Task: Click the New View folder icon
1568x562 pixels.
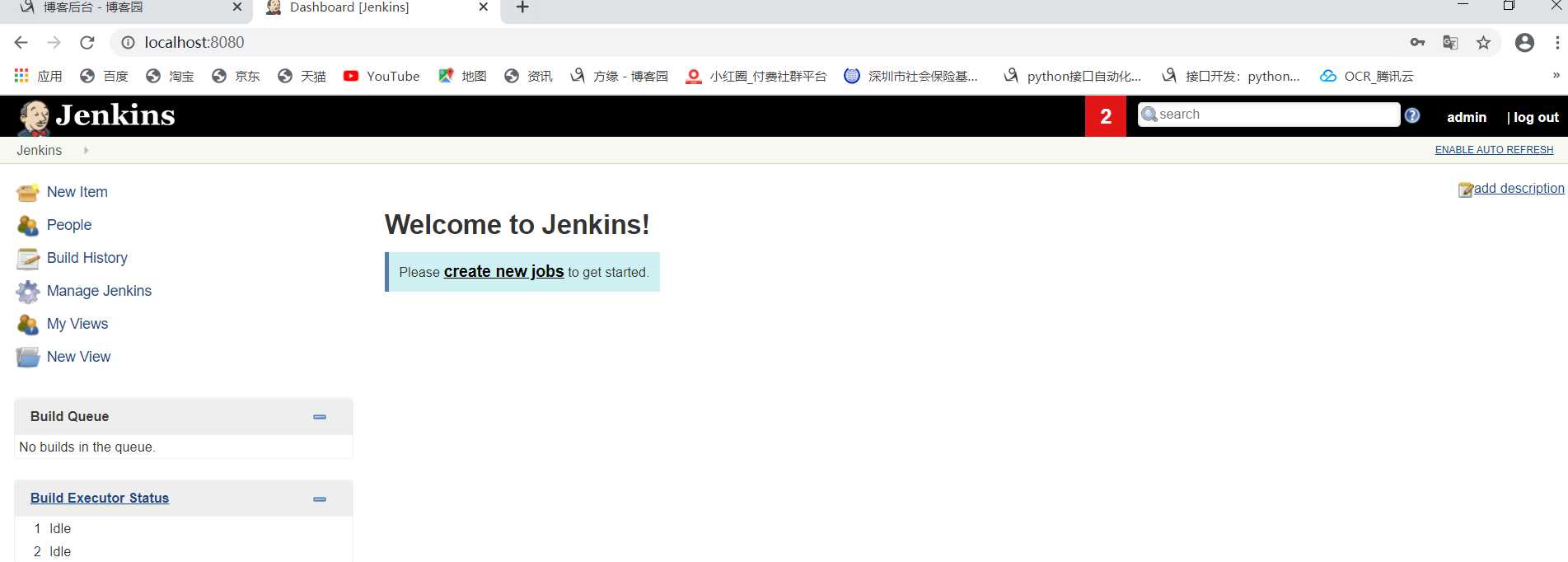Action: (x=28, y=357)
